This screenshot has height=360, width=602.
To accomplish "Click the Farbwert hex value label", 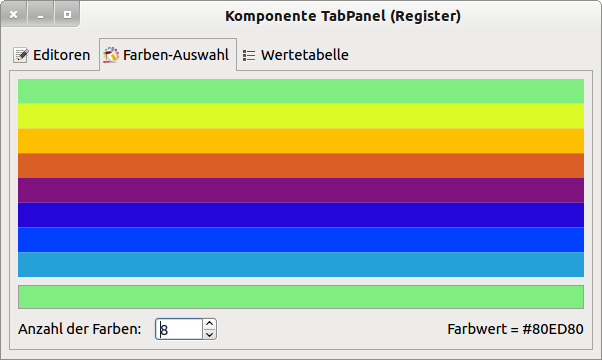I will tap(515, 329).
